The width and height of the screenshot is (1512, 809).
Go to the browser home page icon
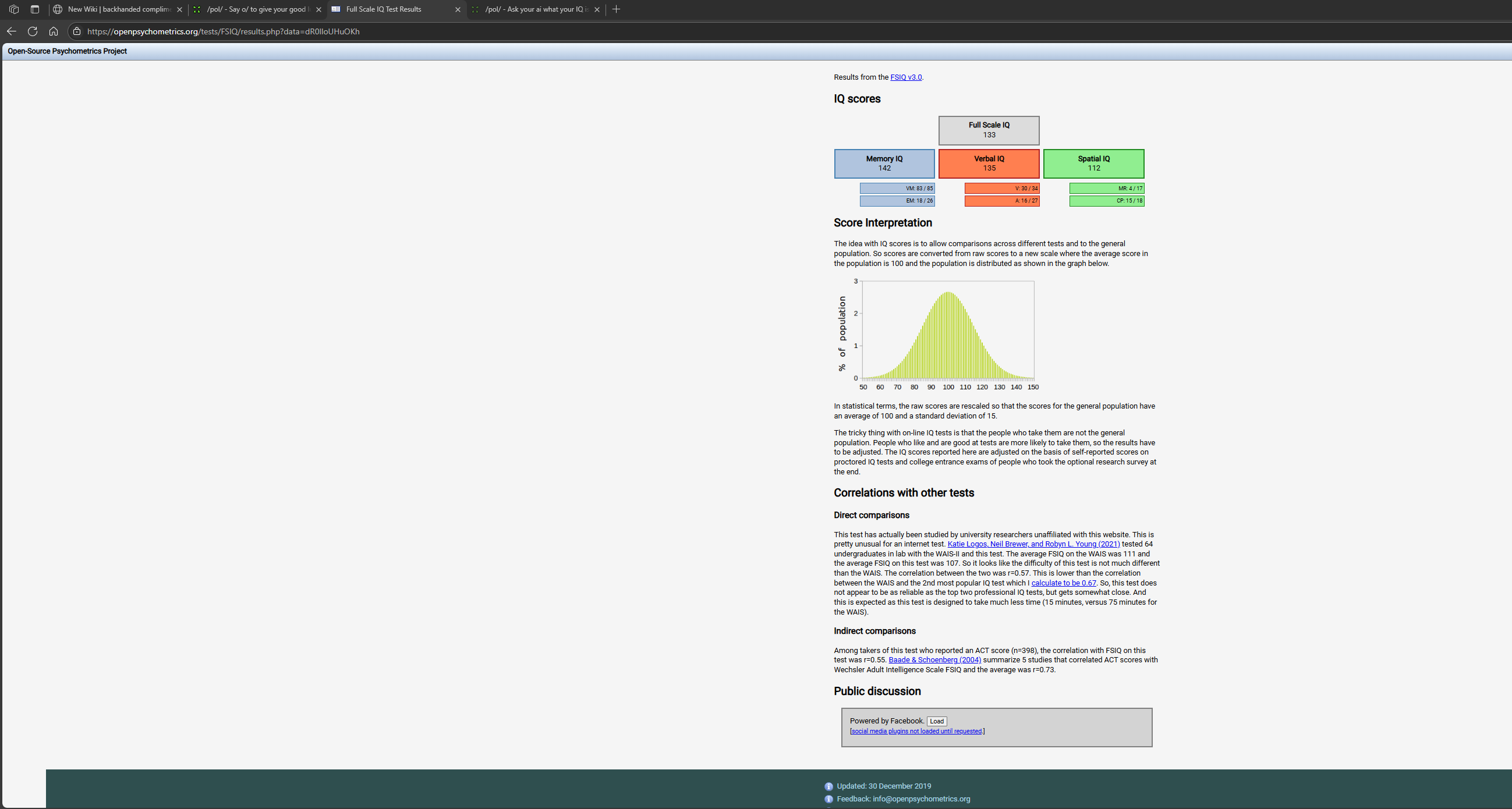[54, 31]
